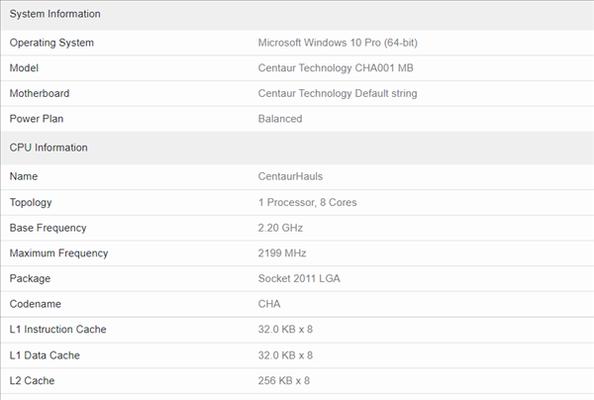Click Centaur Technology CHA001 MB text
Image resolution: width=594 pixels, height=400 pixels.
[x=336, y=68]
